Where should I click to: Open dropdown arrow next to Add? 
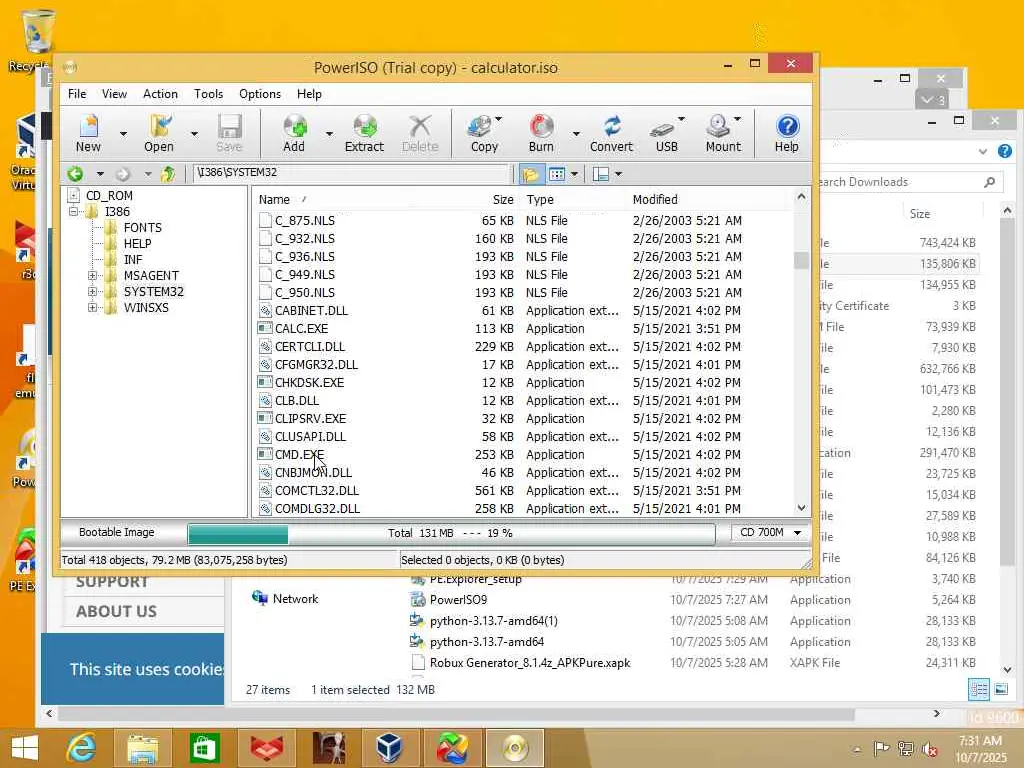tap(329, 134)
